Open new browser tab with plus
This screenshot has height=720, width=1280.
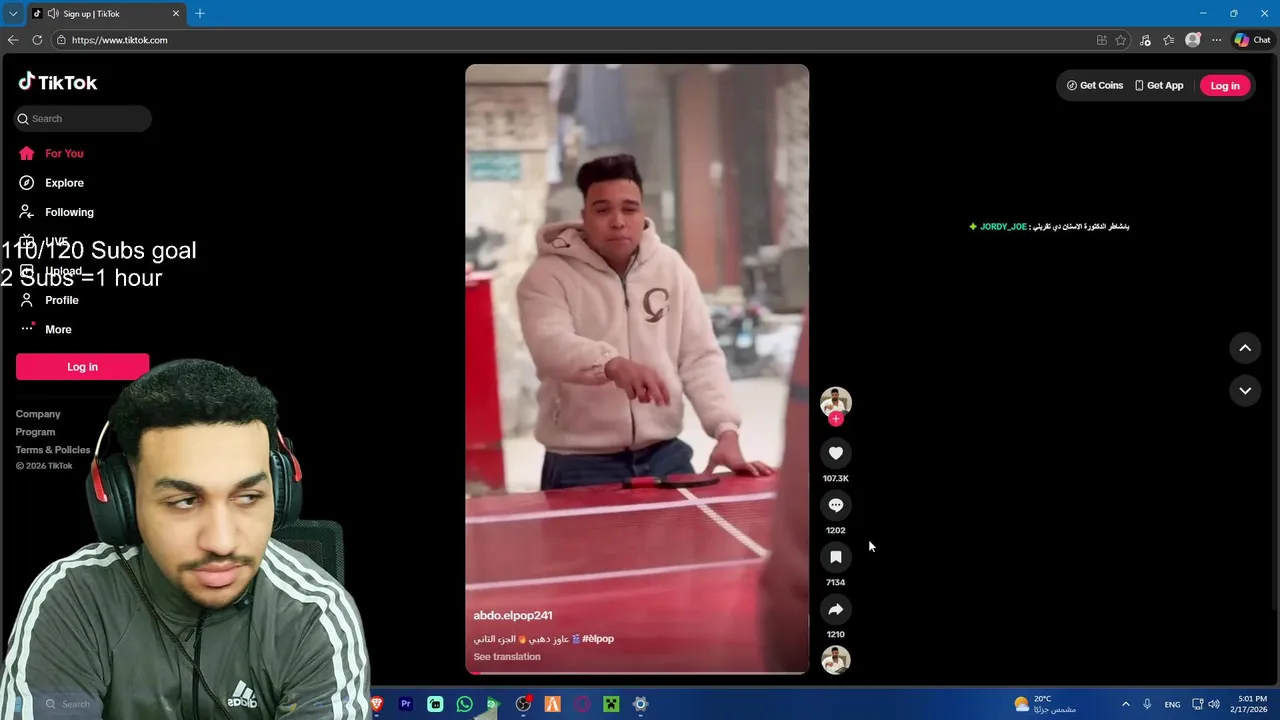coord(200,13)
